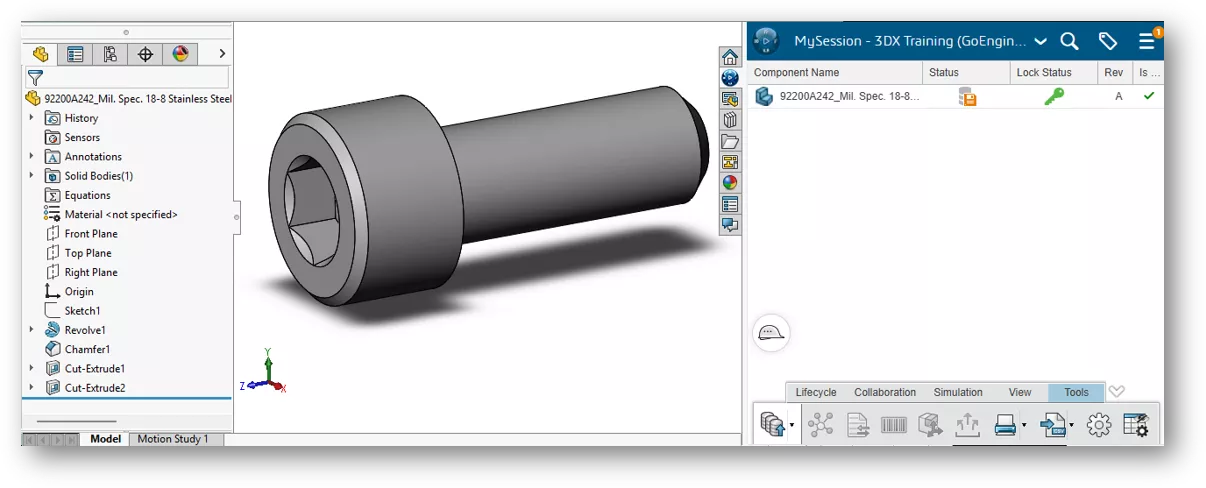Expand the Revolve1 feature
The image size is (1206, 488).
[31, 329]
